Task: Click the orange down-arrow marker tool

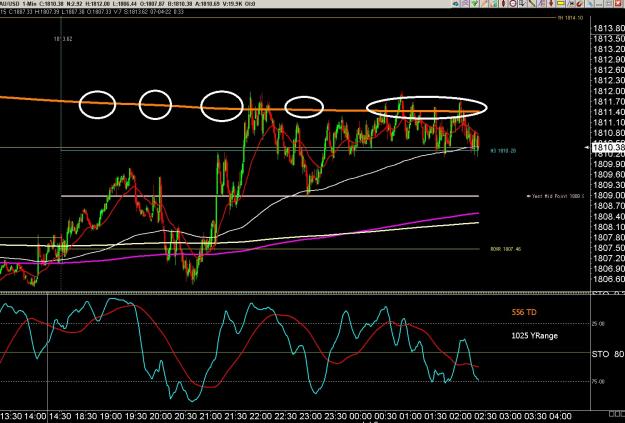Action: coord(551,4)
